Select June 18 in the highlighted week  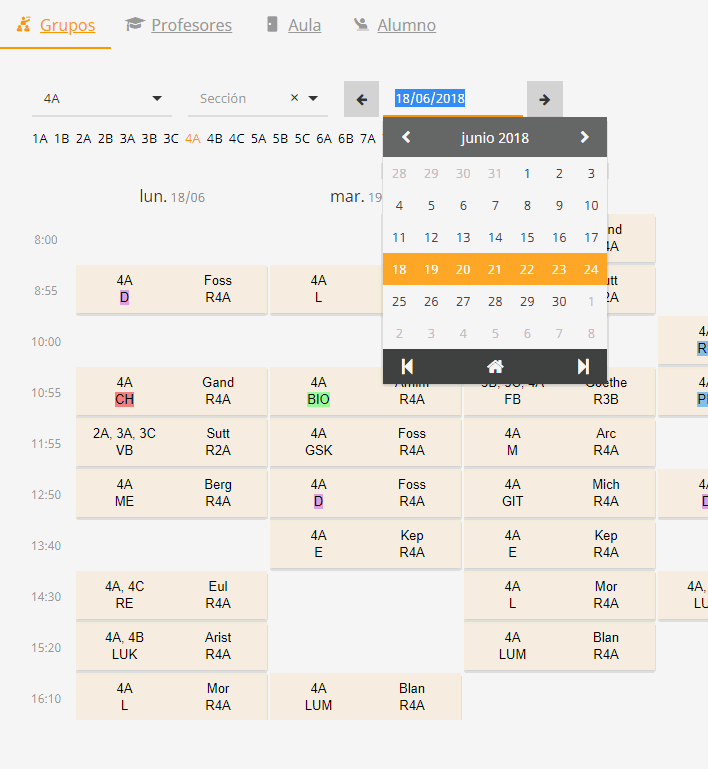[x=399, y=270]
